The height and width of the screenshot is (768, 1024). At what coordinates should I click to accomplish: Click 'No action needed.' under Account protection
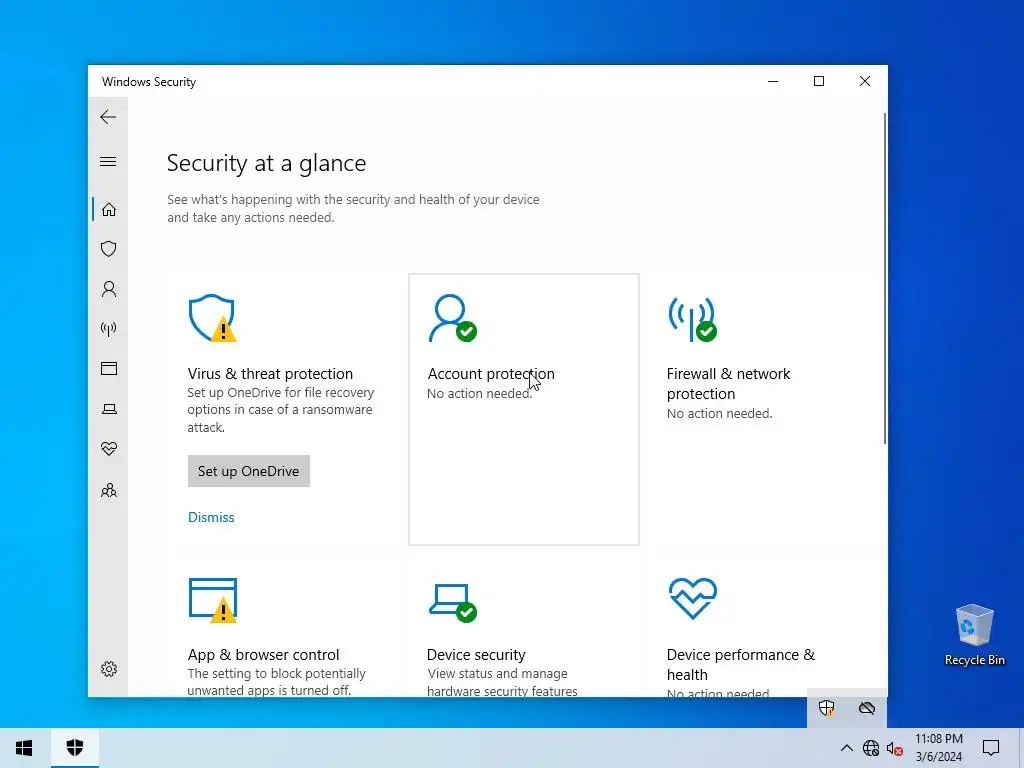click(x=479, y=393)
